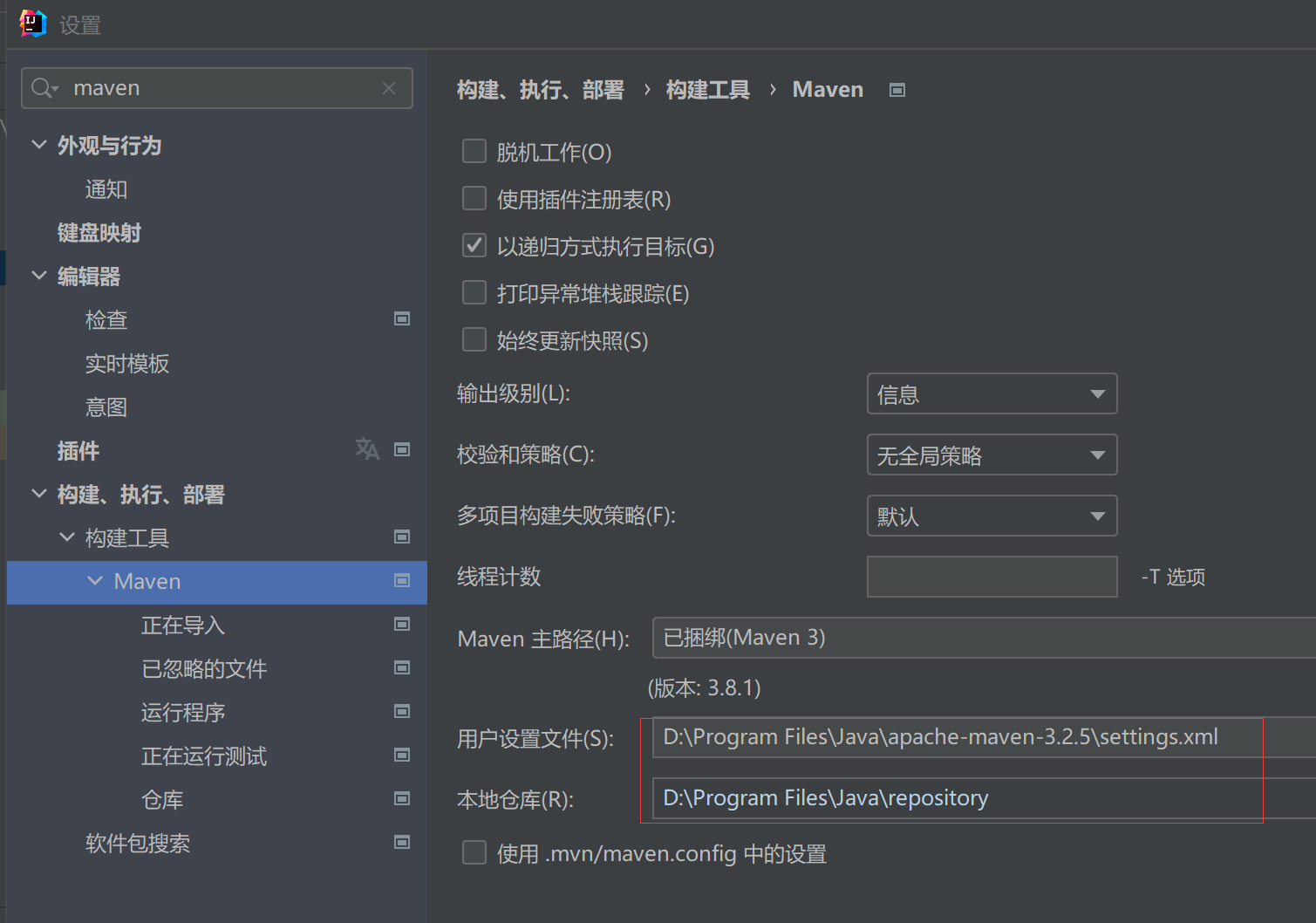Collapse the 编辑器 tree section
Image resolution: width=1316 pixels, height=923 pixels.
[x=39, y=276]
